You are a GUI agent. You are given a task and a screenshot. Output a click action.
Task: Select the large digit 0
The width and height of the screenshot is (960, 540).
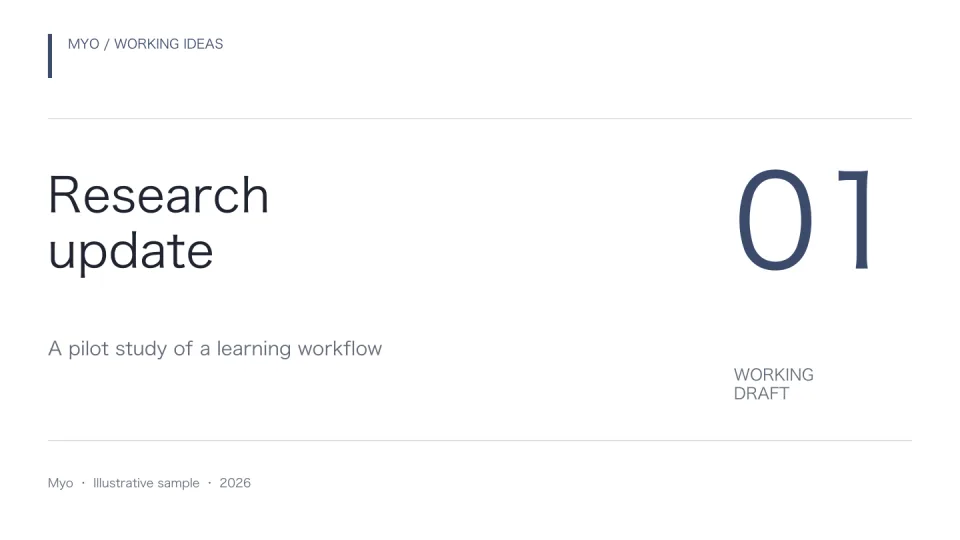(776, 220)
